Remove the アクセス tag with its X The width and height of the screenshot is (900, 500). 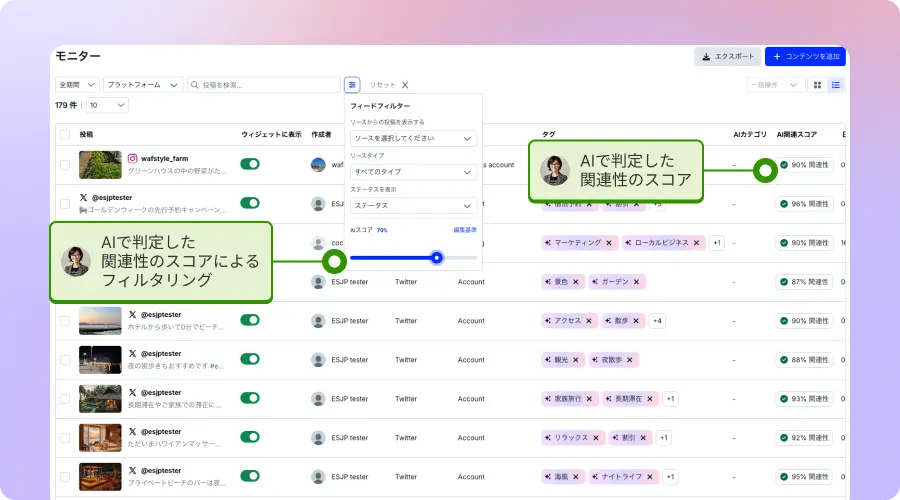[x=589, y=321]
